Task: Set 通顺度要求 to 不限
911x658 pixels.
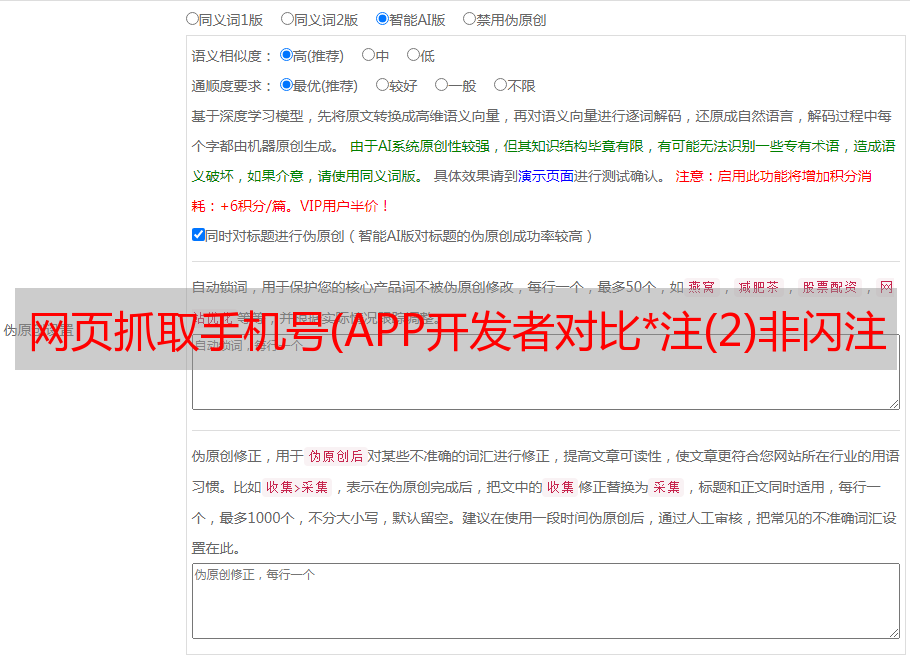Action: (x=500, y=85)
